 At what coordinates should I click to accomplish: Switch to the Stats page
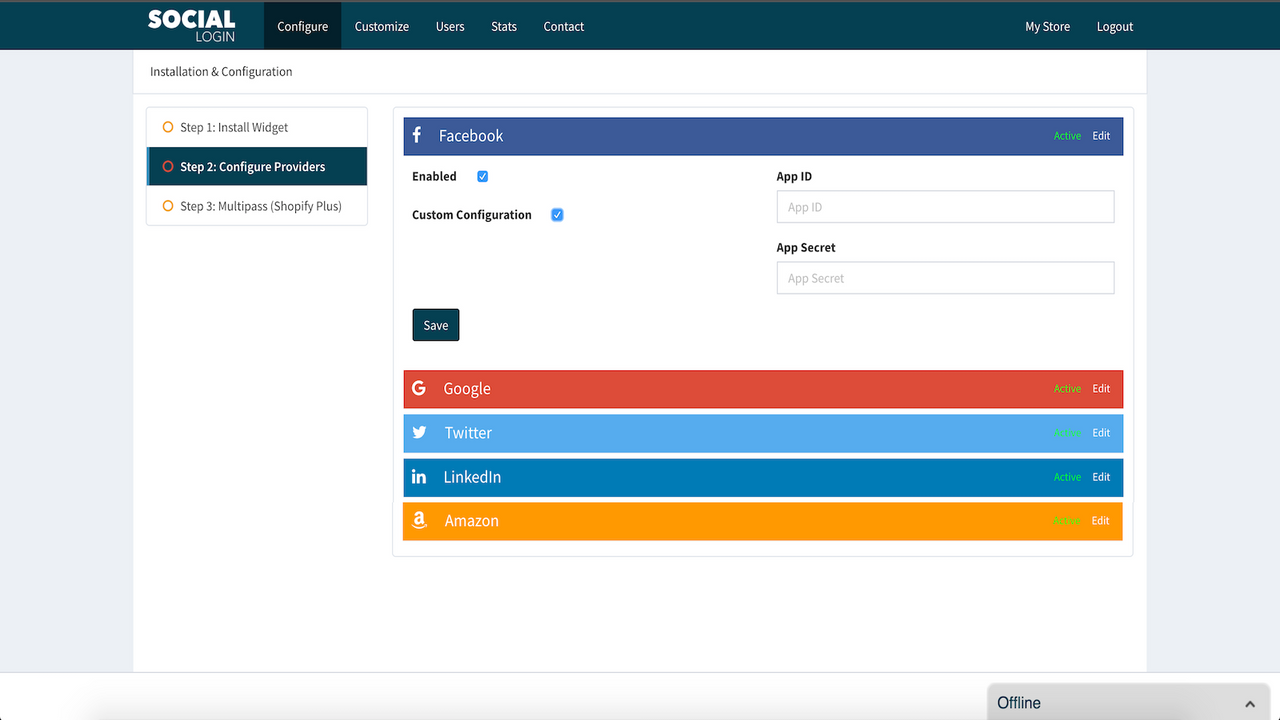[x=503, y=26]
